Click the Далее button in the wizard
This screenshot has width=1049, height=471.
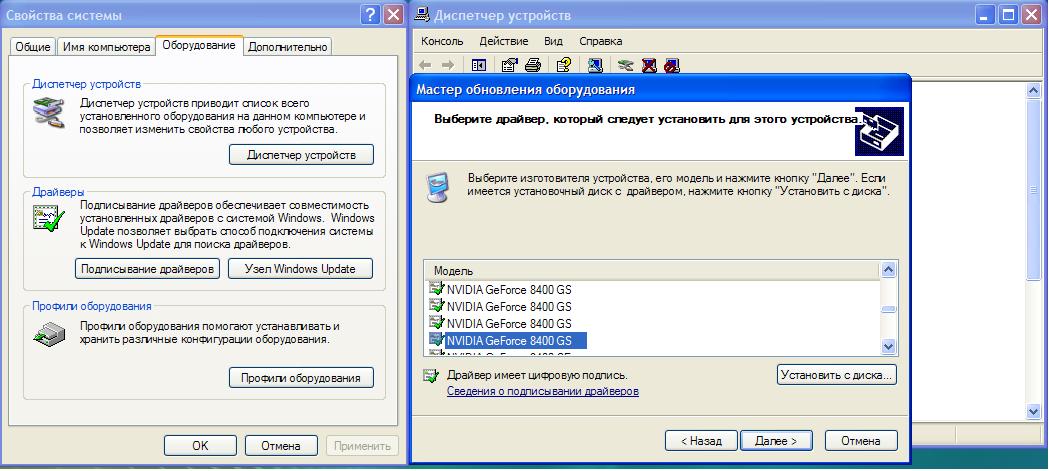(x=776, y=441)
